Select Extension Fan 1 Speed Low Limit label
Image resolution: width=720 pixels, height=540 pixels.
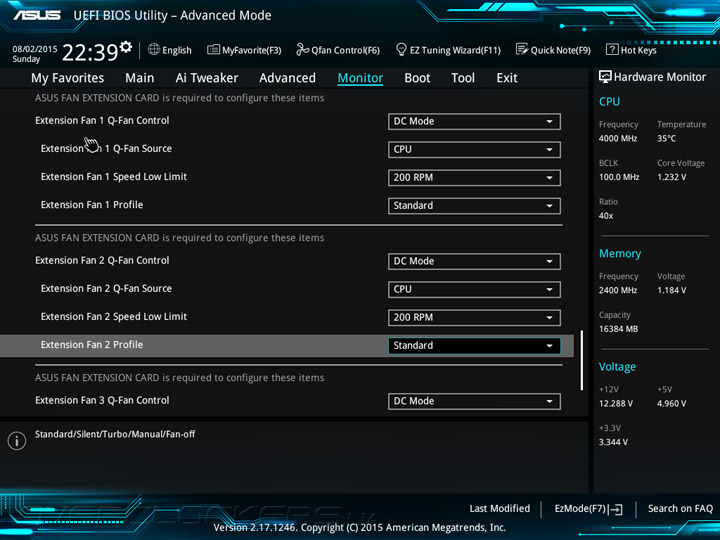[113, 177]
